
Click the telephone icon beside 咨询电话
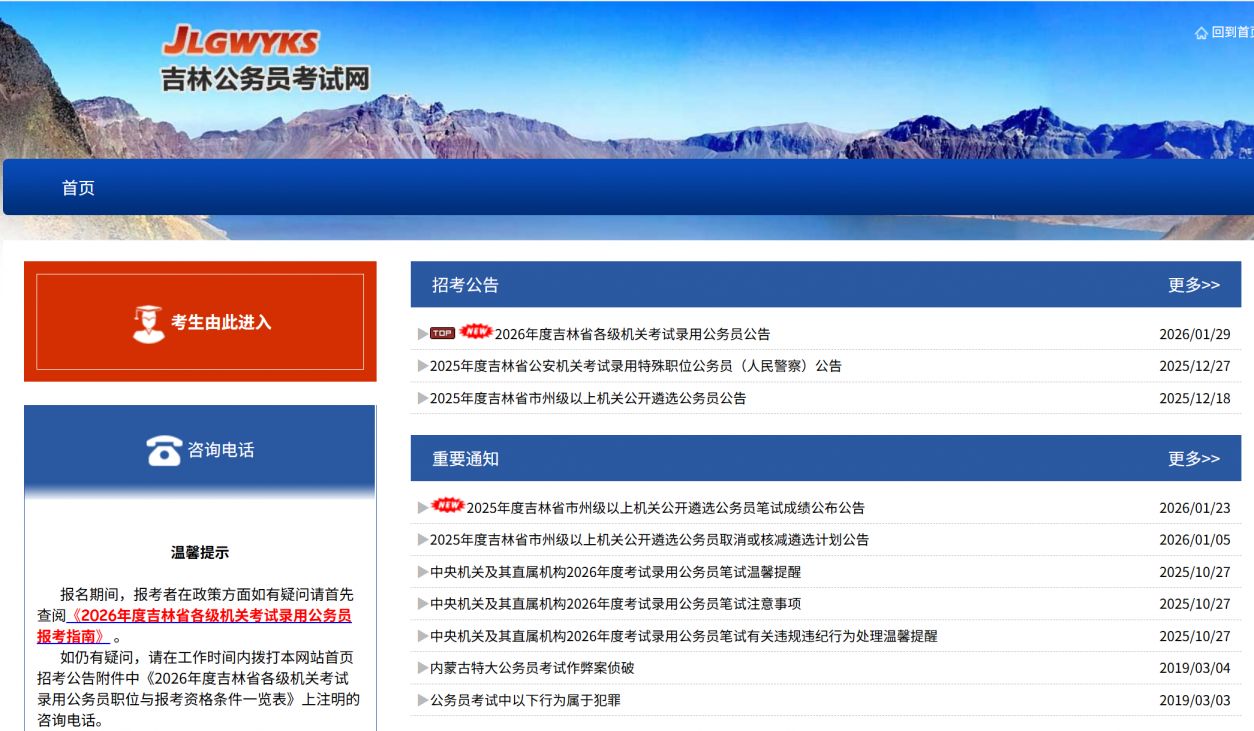pyautogui.click(x=164, y=451)
